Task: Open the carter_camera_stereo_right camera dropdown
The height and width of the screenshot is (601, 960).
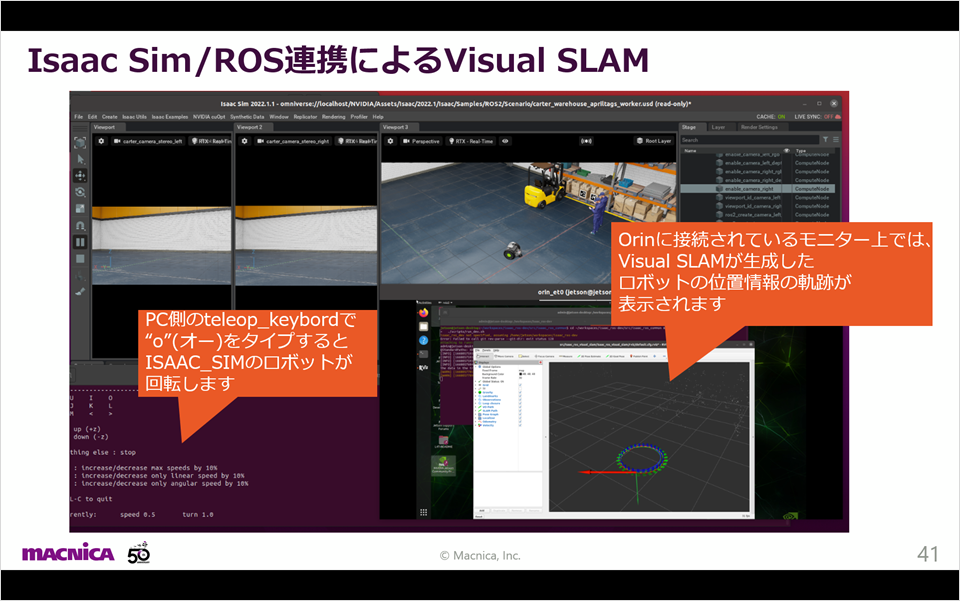Action: [x=293, y=141]
